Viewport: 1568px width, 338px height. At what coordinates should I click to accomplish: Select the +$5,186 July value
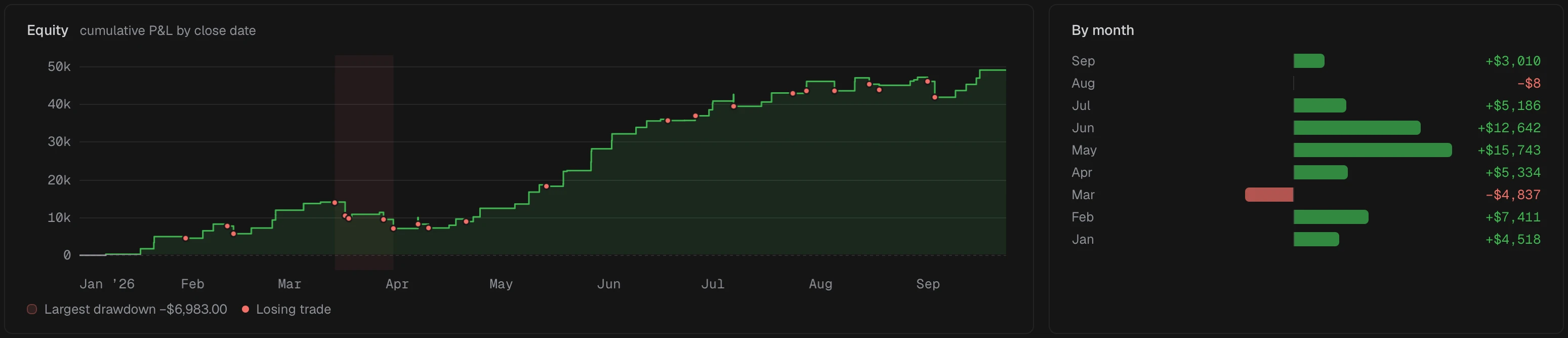coord(1513,105)
